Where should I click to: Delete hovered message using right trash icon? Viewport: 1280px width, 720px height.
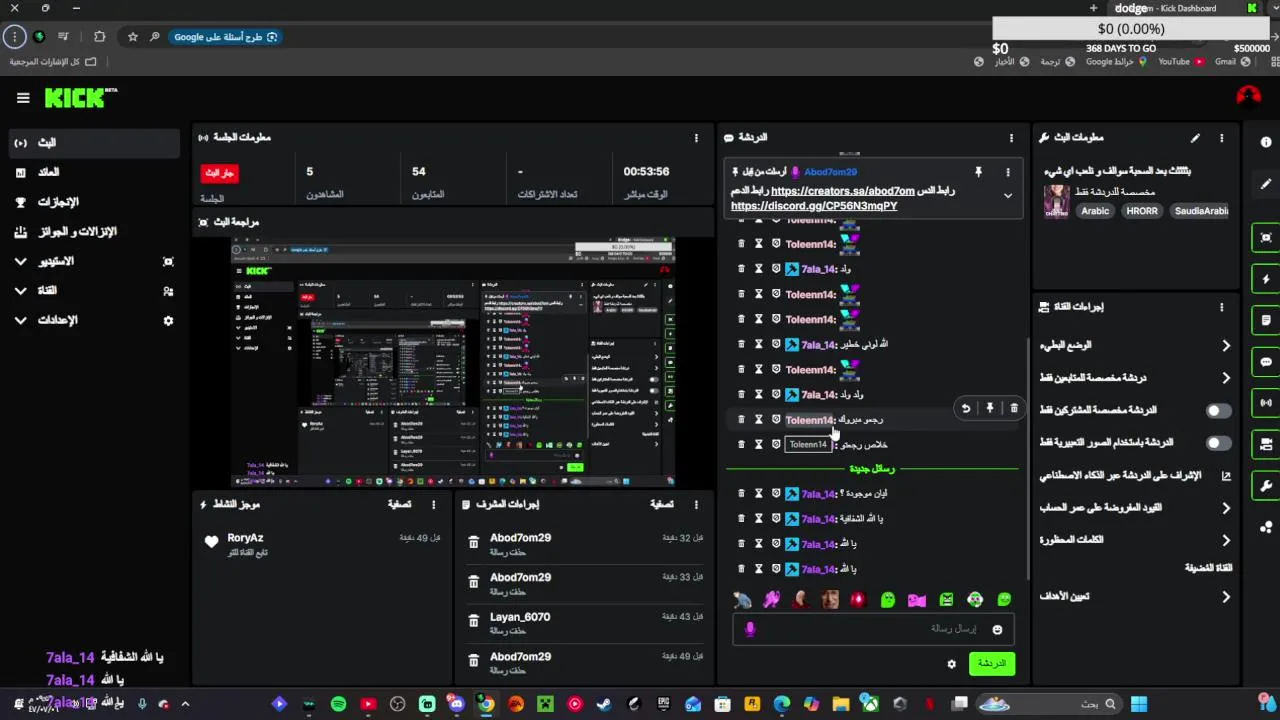[1014, 408]
